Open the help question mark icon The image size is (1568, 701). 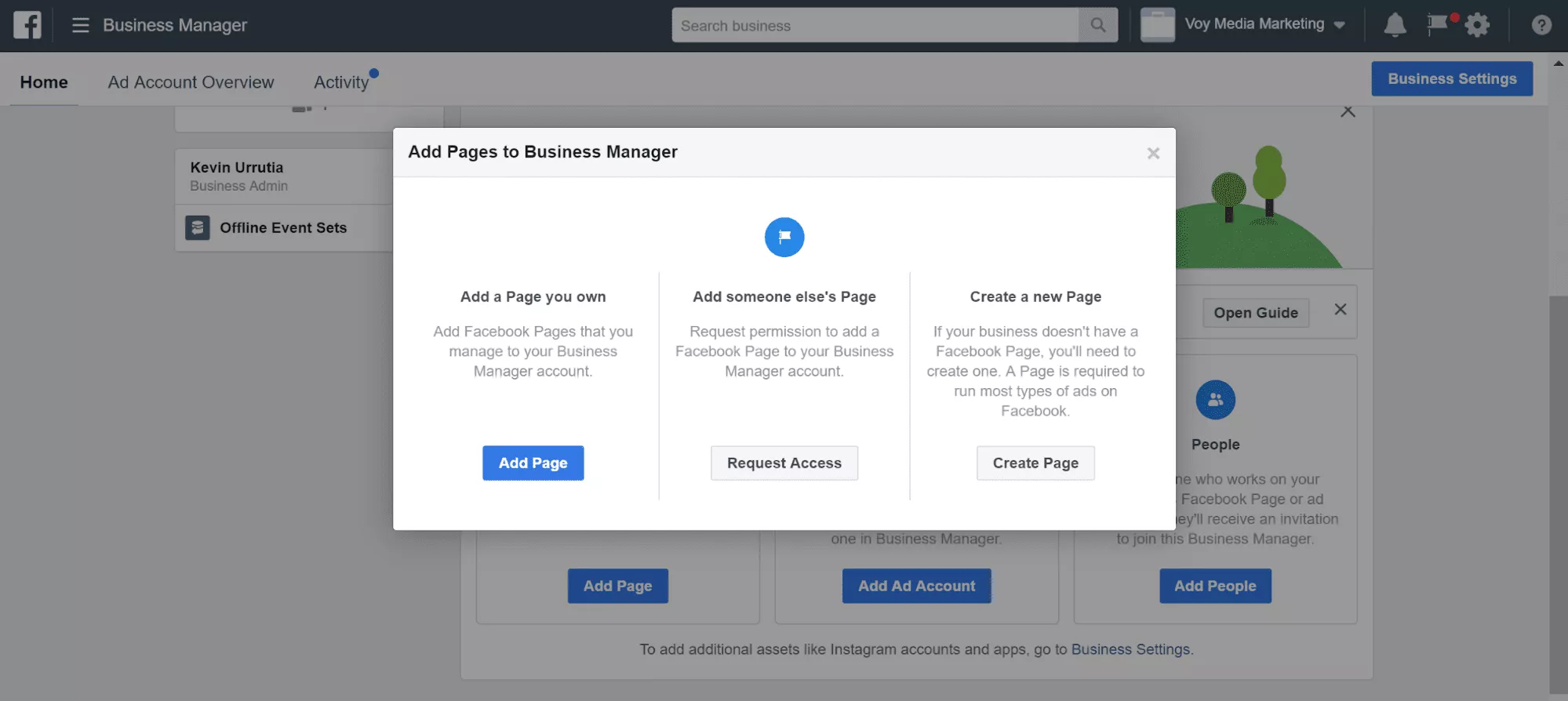[1541, 25]
